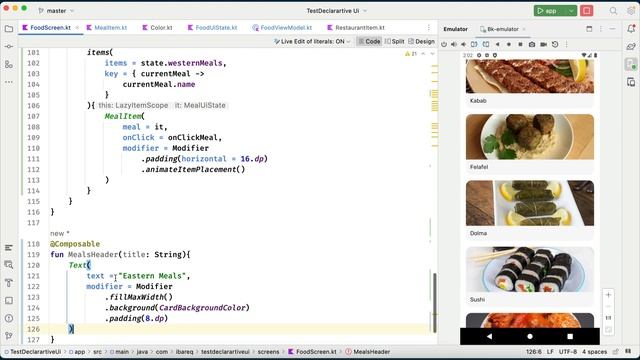
Task: Take an emulator screenshot with camera icon
Action: point(532,44)
